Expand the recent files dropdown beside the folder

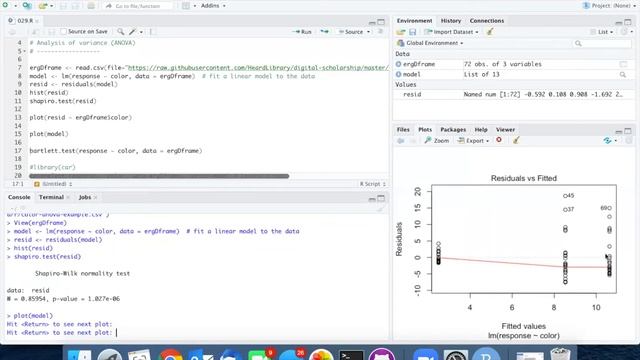pyautogui.click(x=51, y=6)
